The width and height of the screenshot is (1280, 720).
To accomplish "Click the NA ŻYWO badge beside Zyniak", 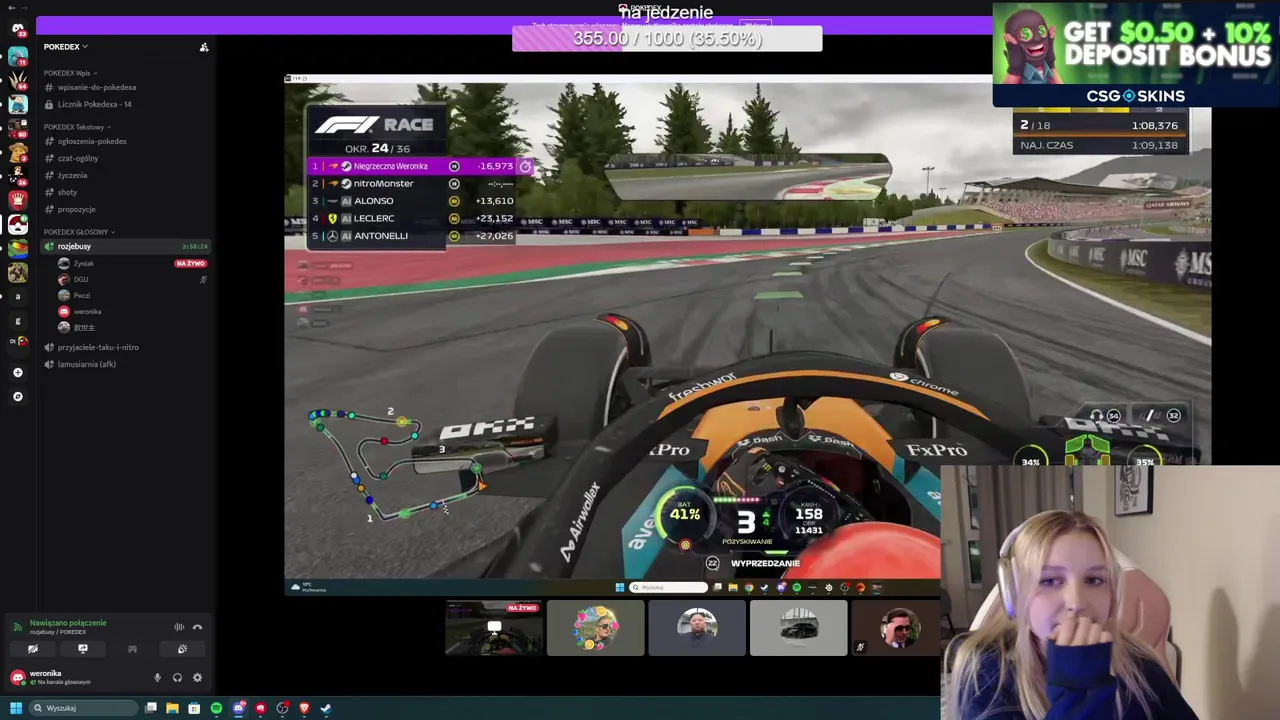I will 190,263.
